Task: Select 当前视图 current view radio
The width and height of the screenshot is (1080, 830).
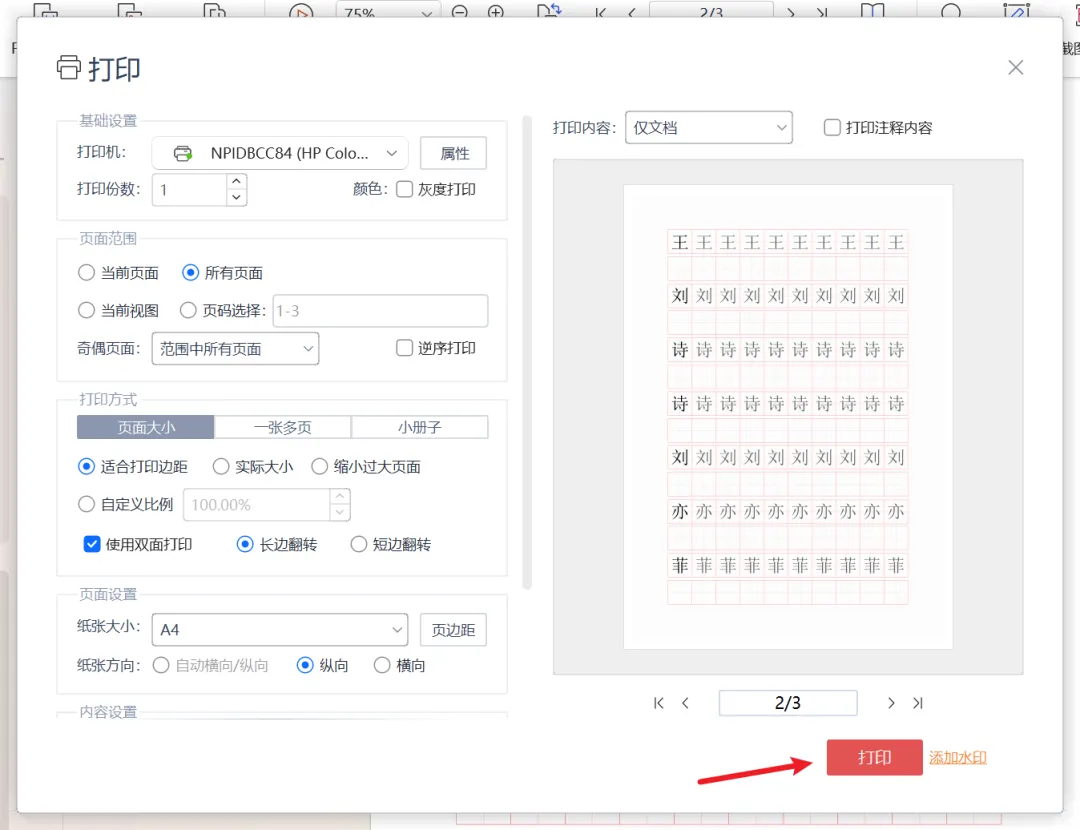Action: 86,311
